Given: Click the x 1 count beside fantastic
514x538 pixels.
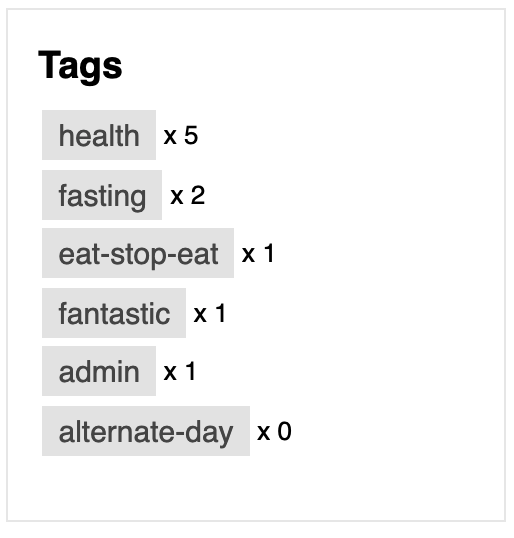Looking at the screenshot, I should pos(210,313).
